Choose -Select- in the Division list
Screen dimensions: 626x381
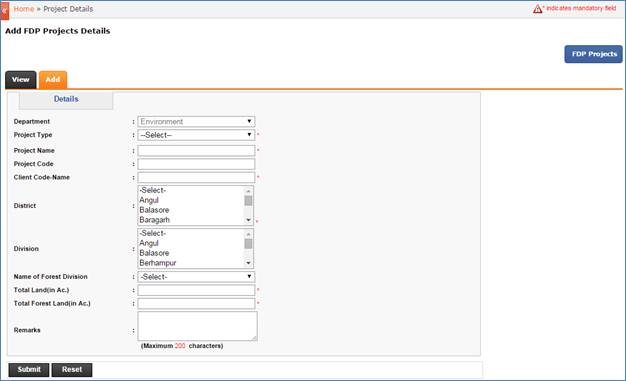click(x=153, y=234)
